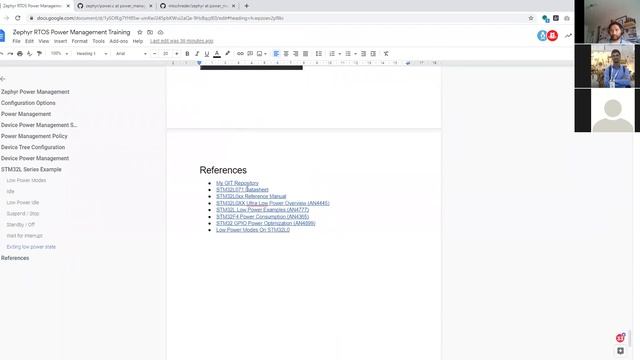Toggle underline formatting
The height and width of the screenshot is (360, 640).
(x=207, y=53)
